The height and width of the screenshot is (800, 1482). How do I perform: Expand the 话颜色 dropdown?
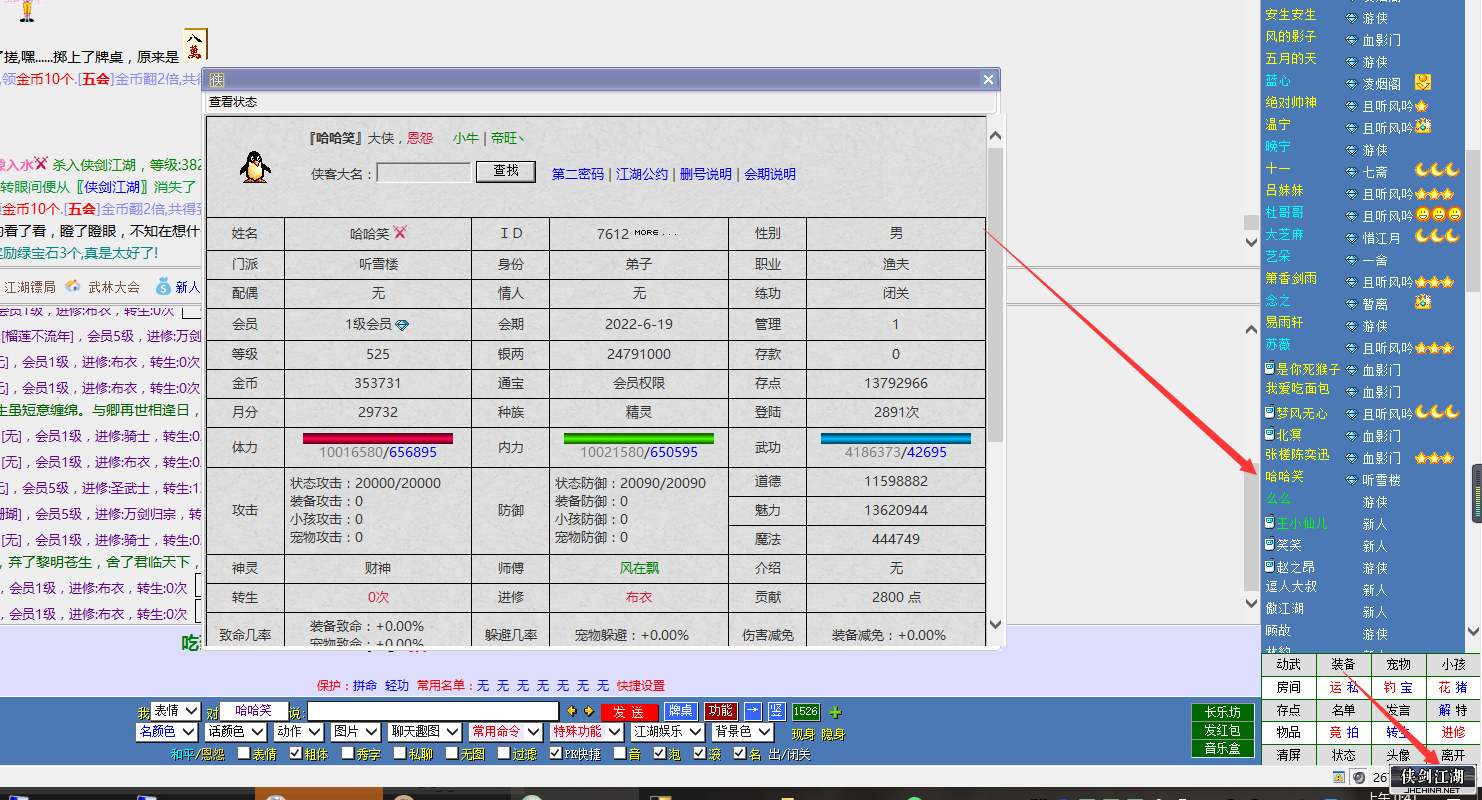(x=235, y=732)
